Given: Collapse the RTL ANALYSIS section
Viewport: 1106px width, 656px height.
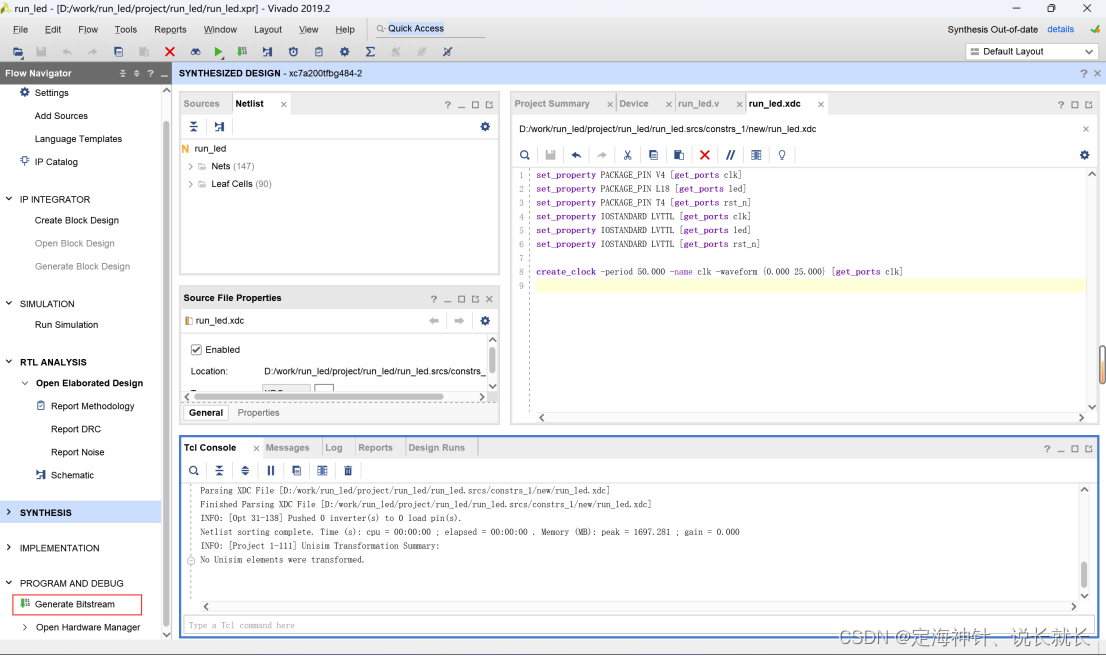Looking at the screenshot, I should [x=8, y=362].
